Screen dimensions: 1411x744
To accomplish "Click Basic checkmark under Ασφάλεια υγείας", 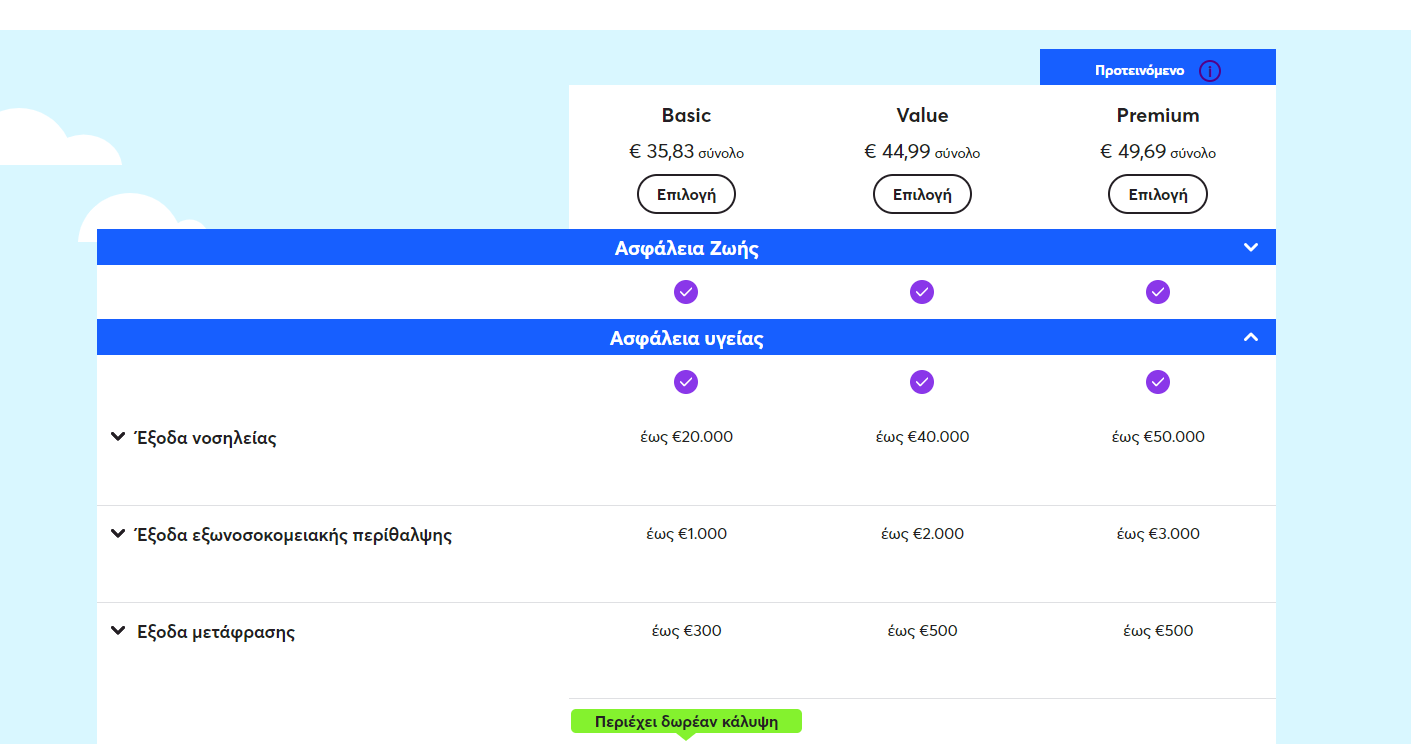I will 686,382.
